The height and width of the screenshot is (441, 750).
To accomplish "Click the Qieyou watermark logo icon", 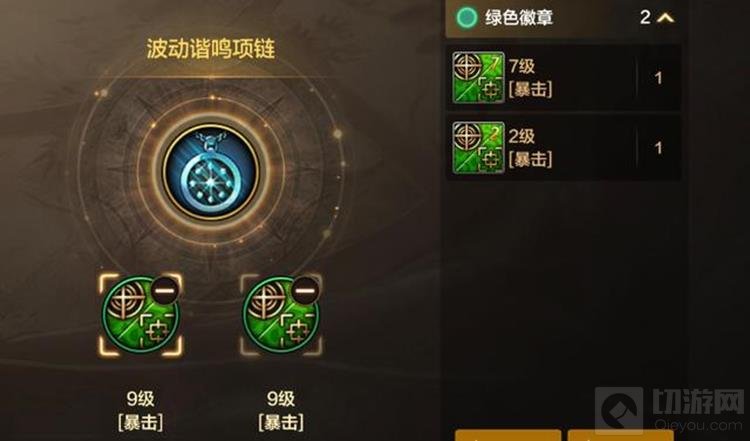I will [618, 411].
